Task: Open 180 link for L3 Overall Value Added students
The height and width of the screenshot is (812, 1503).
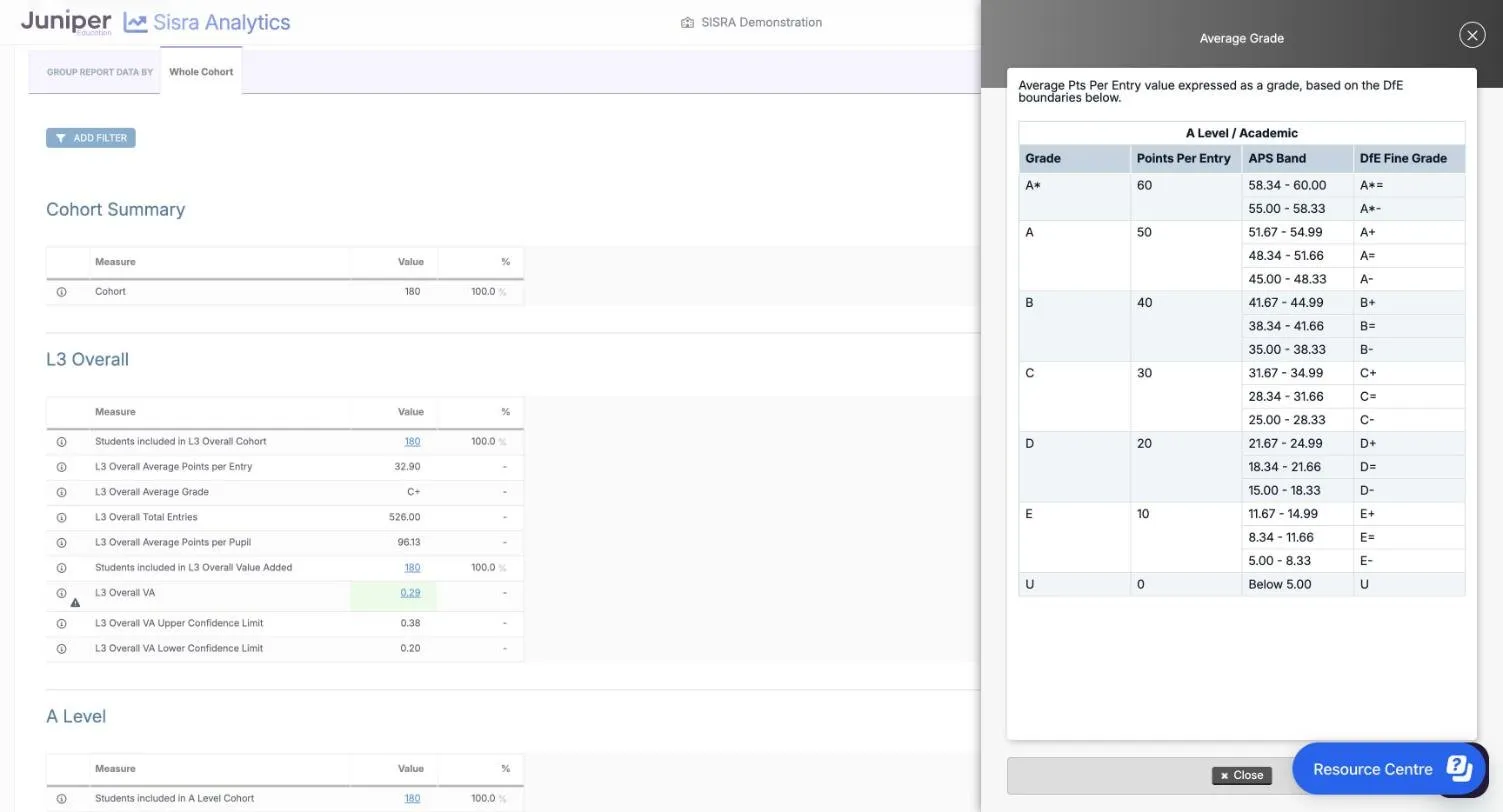Action: (412, 568)
